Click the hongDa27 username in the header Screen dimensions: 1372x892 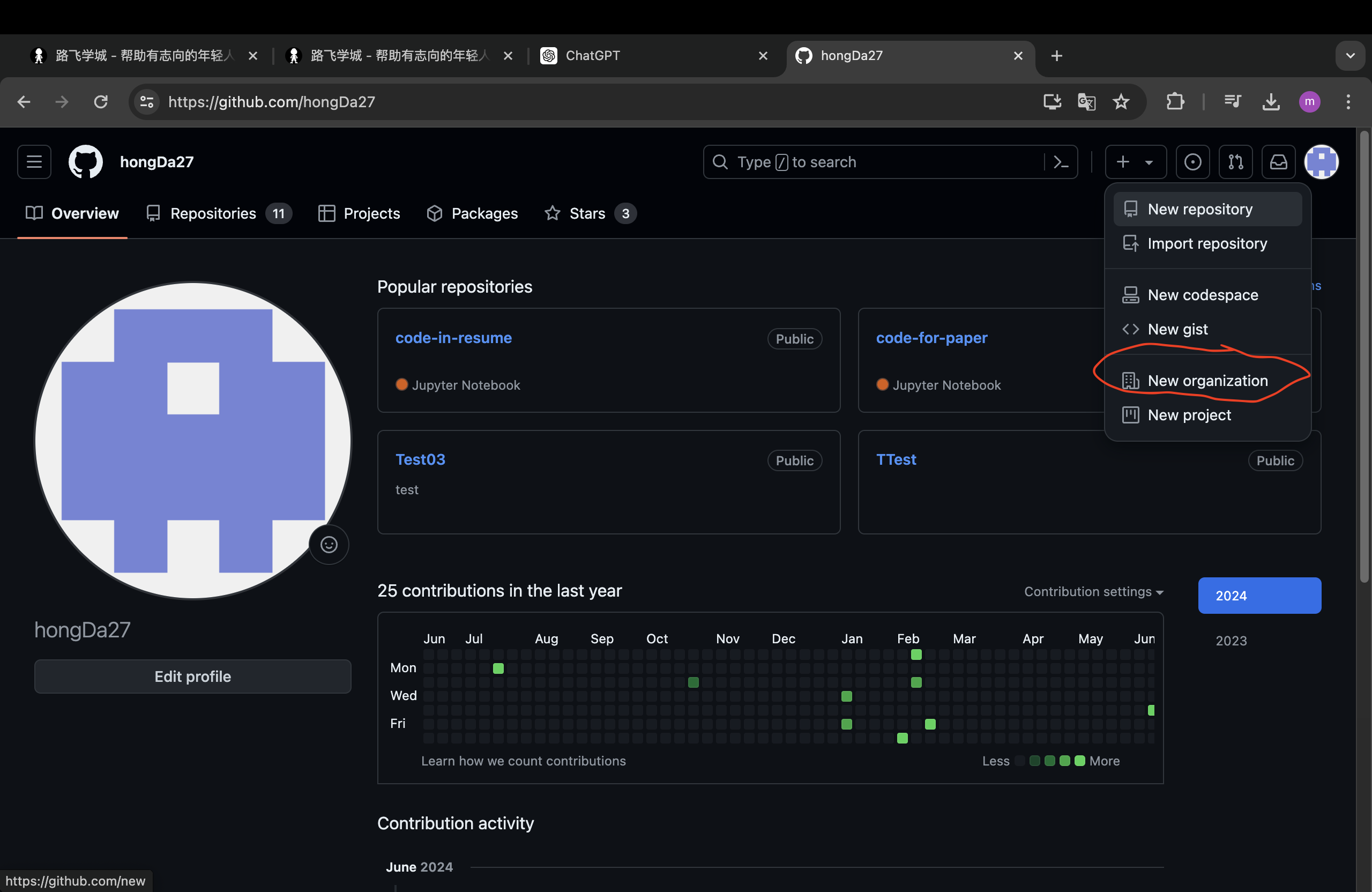[x=157, y=162]
